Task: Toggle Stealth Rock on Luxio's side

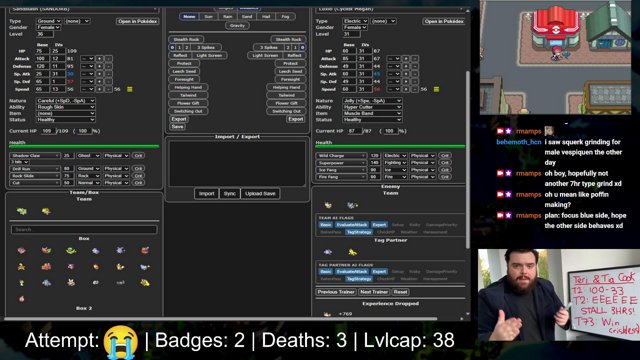Action: (x=288, y=40)
